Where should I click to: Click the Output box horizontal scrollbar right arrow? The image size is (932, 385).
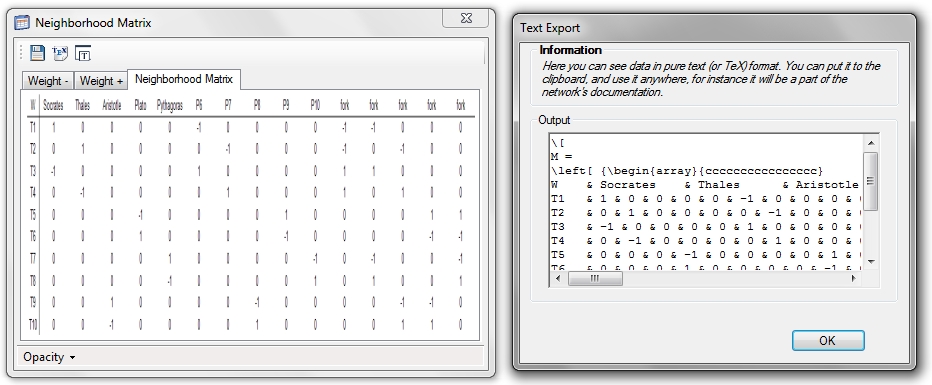855,279
